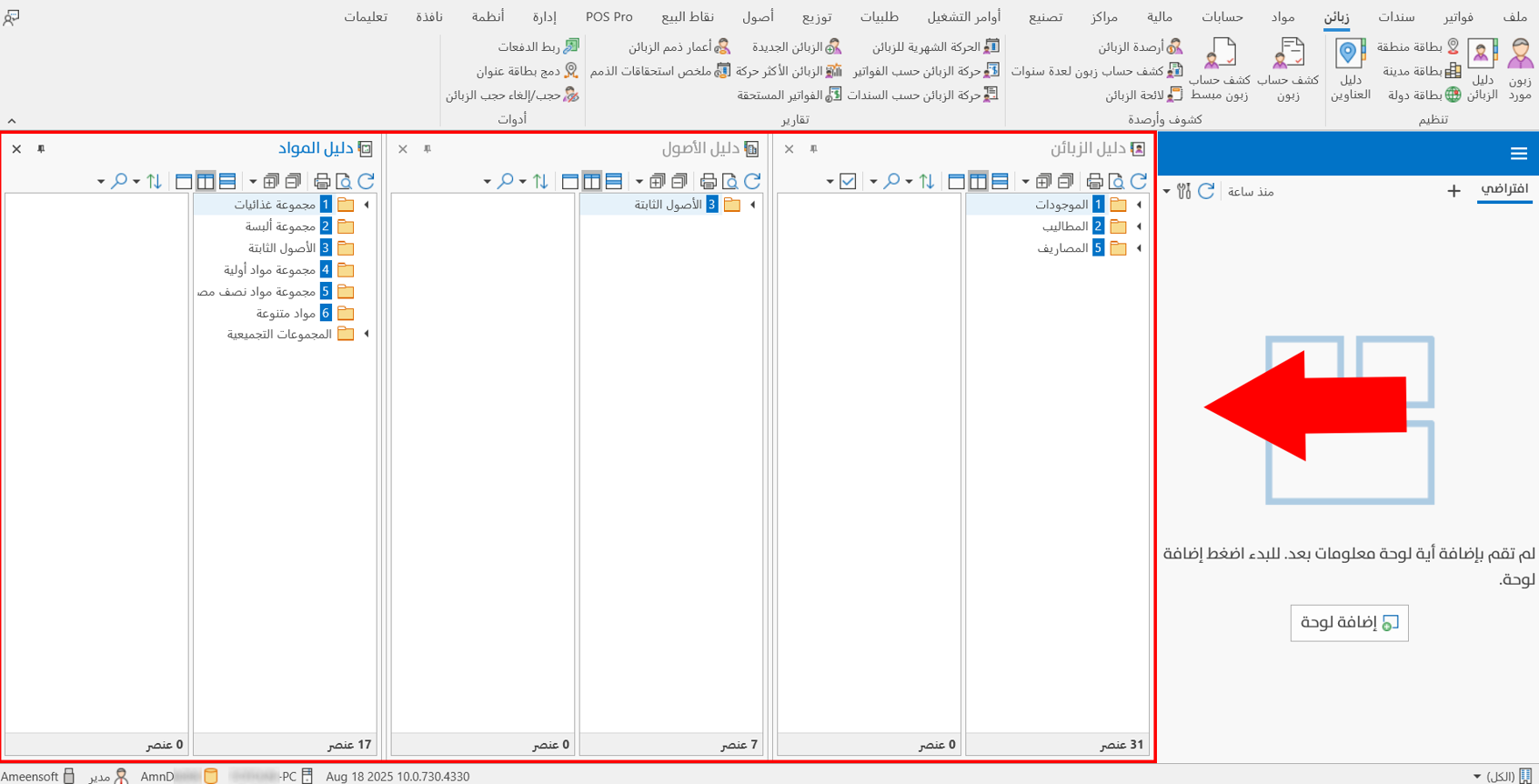The image size is (1539, 784).
Task: Open بطاقة دولة country card
Action: [x=1424, y=95]
